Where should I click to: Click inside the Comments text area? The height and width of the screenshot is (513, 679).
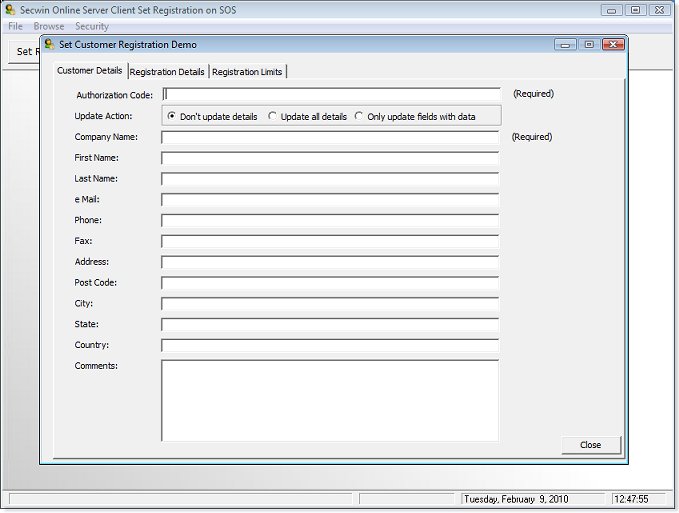pos(330,400)
